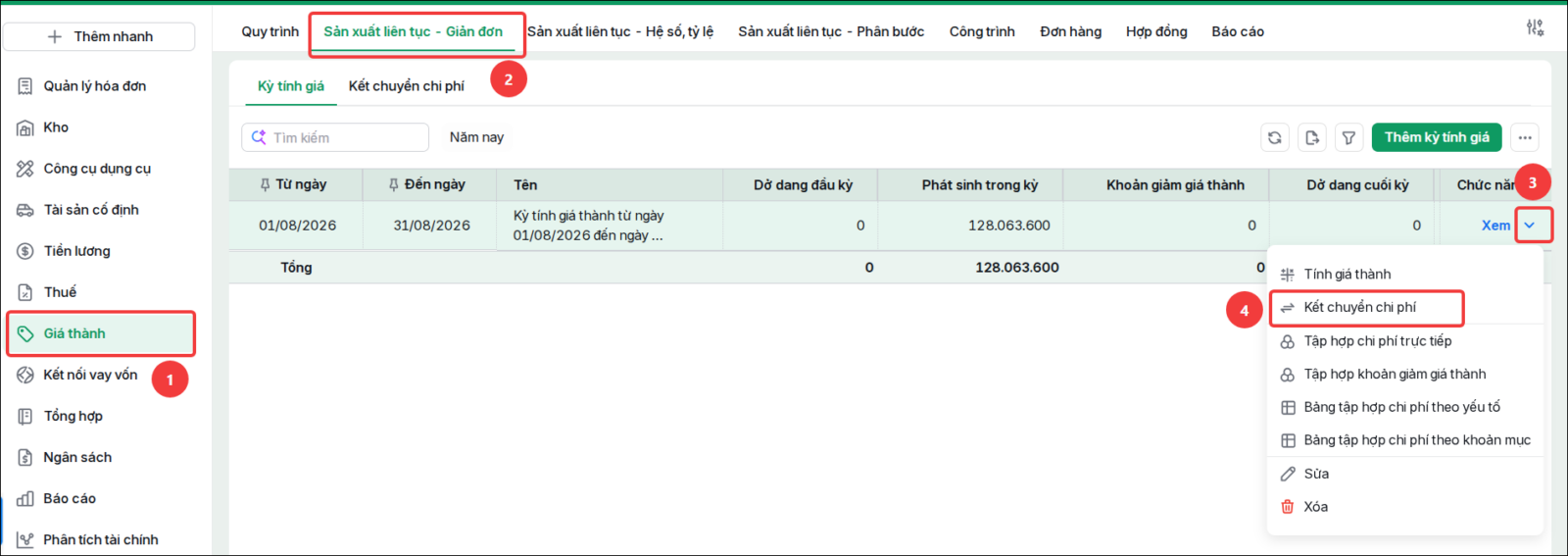Open the settings sliders icon at top right
The width and height of the screenshot is (1568, 556).
click(1535, 28)
